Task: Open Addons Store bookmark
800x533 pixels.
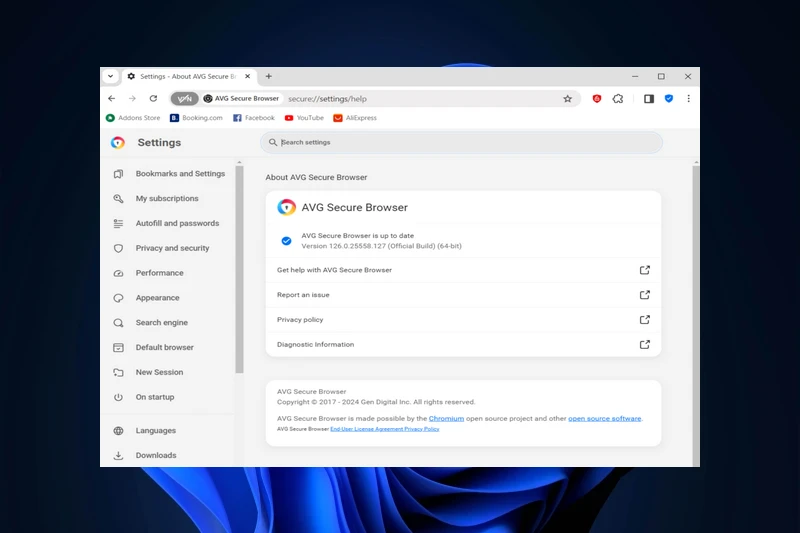Action: [x=133, y=118]
